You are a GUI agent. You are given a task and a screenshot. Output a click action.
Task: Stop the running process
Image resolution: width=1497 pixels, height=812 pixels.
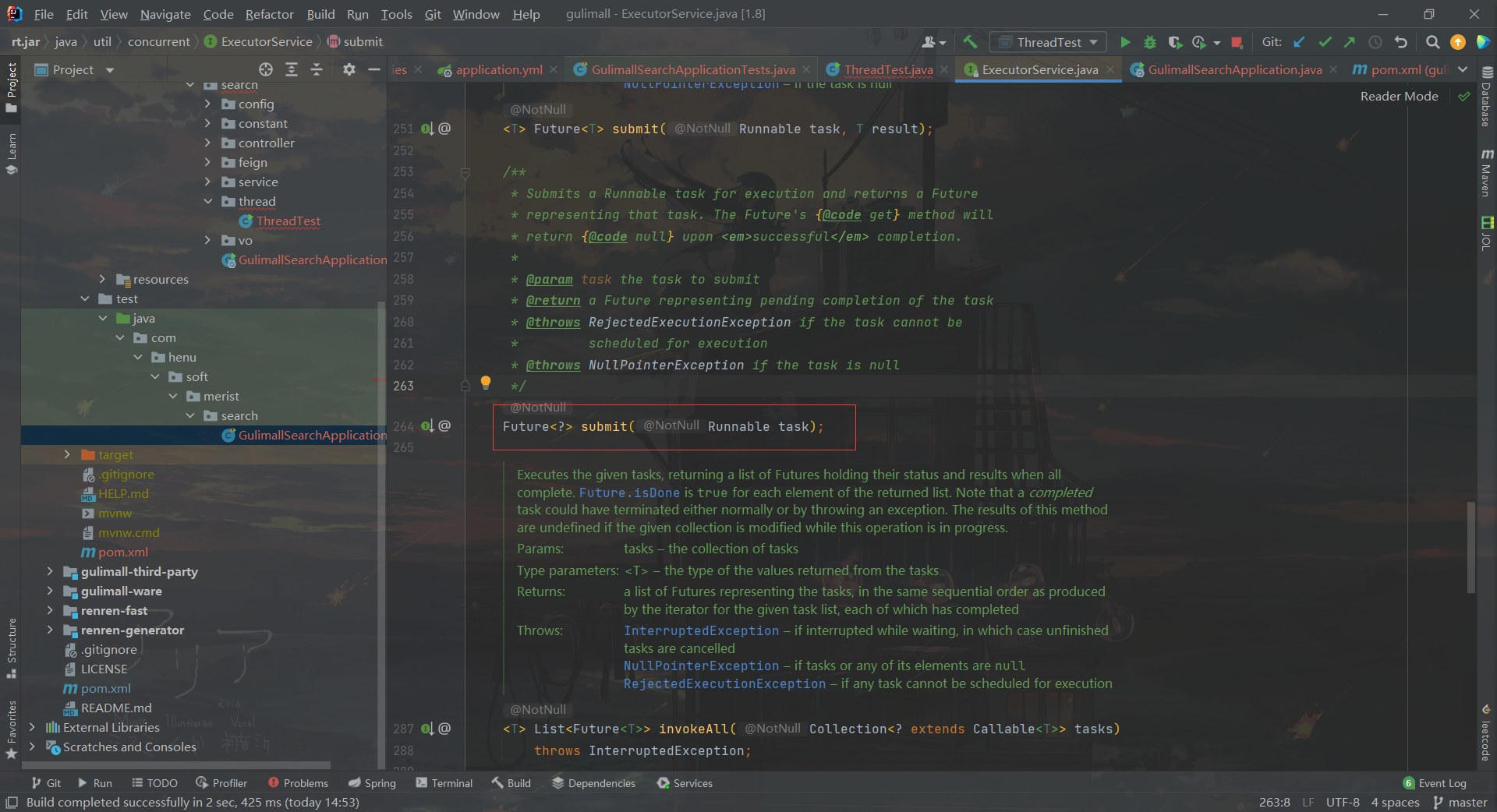1237,42
